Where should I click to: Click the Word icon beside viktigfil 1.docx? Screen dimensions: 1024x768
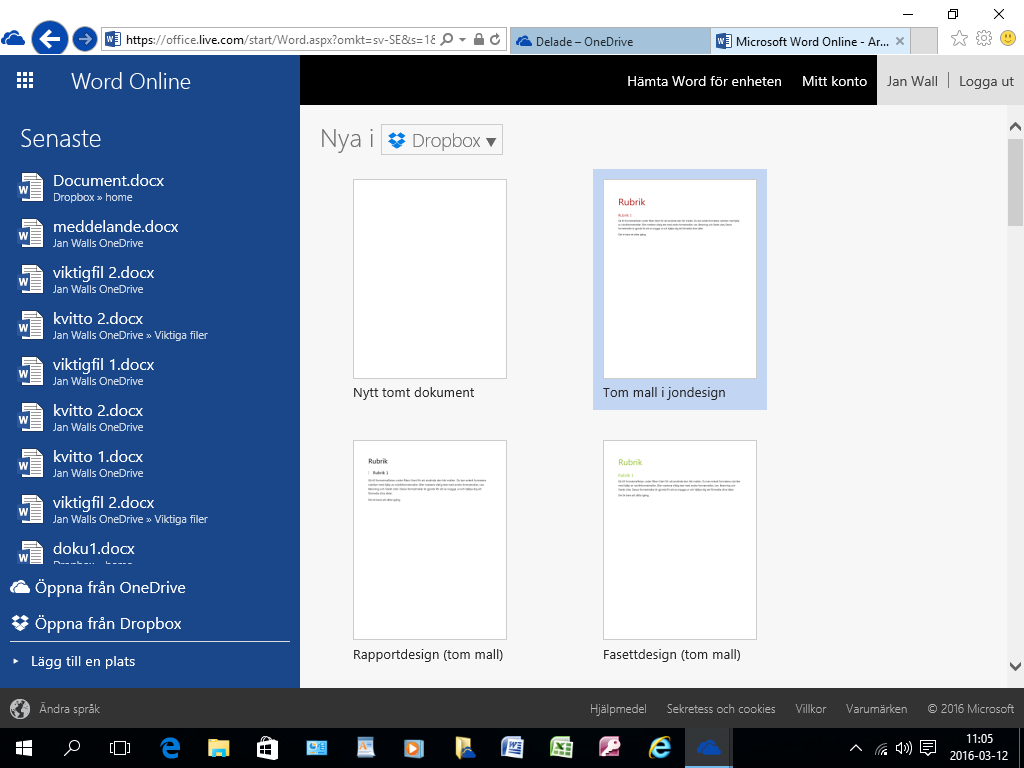[x=30, y=371]
